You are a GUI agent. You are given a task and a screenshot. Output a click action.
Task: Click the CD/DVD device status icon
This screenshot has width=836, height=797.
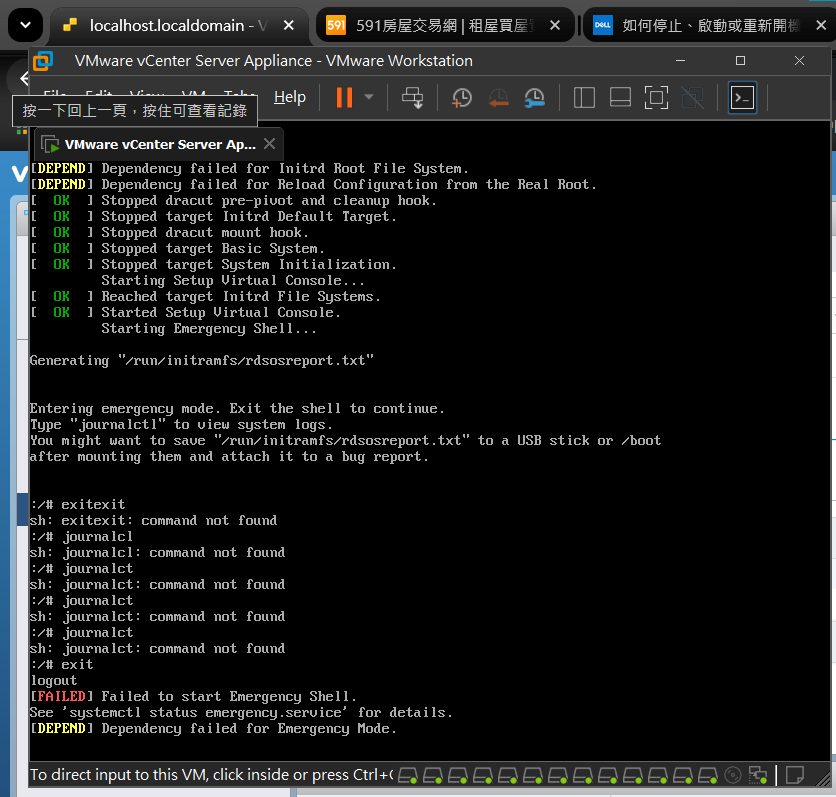733,775
